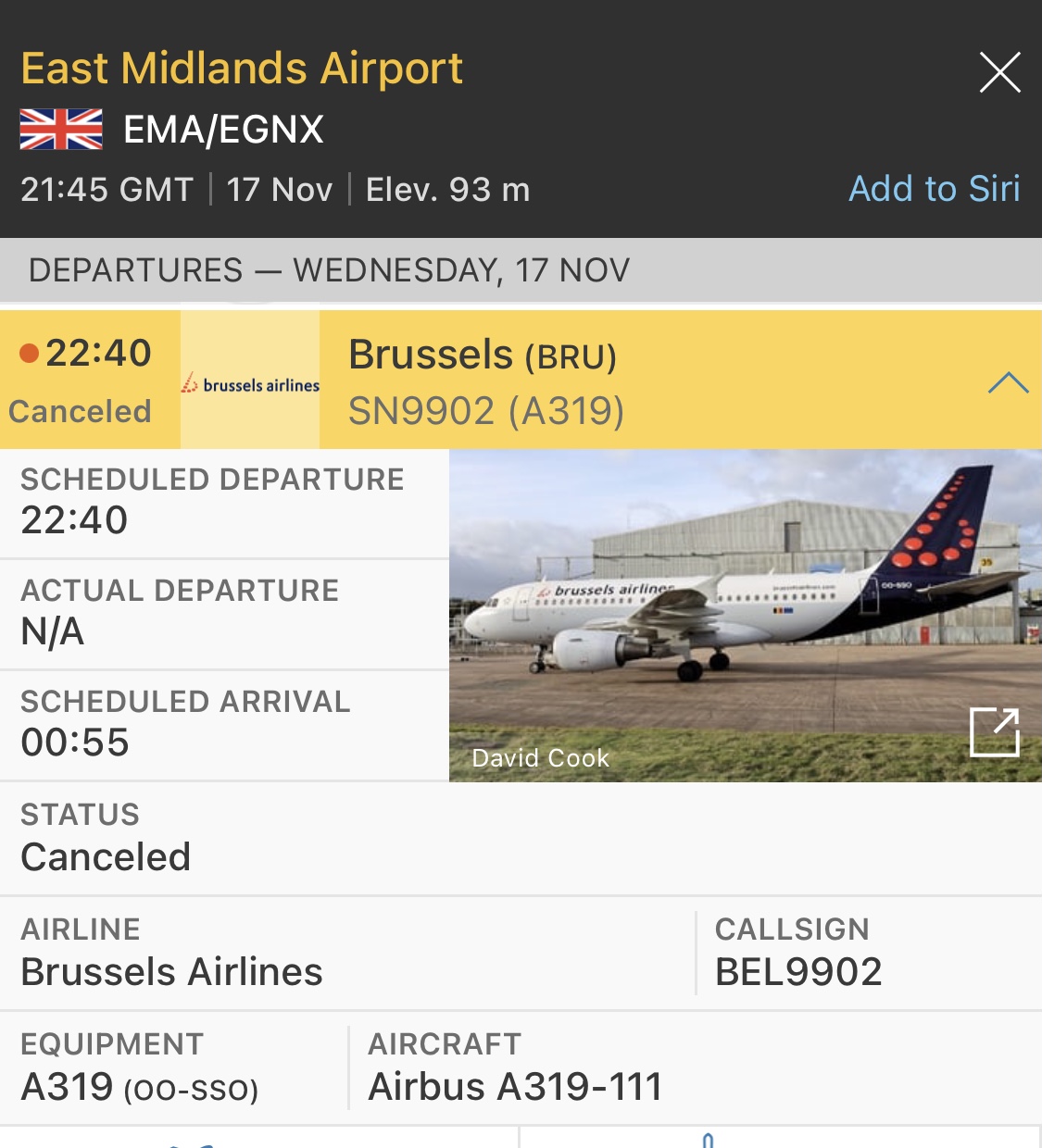Click the David Cook photo credit
The width and height of the screenshot is (1042, 1148).
click(x=541, y=758)
